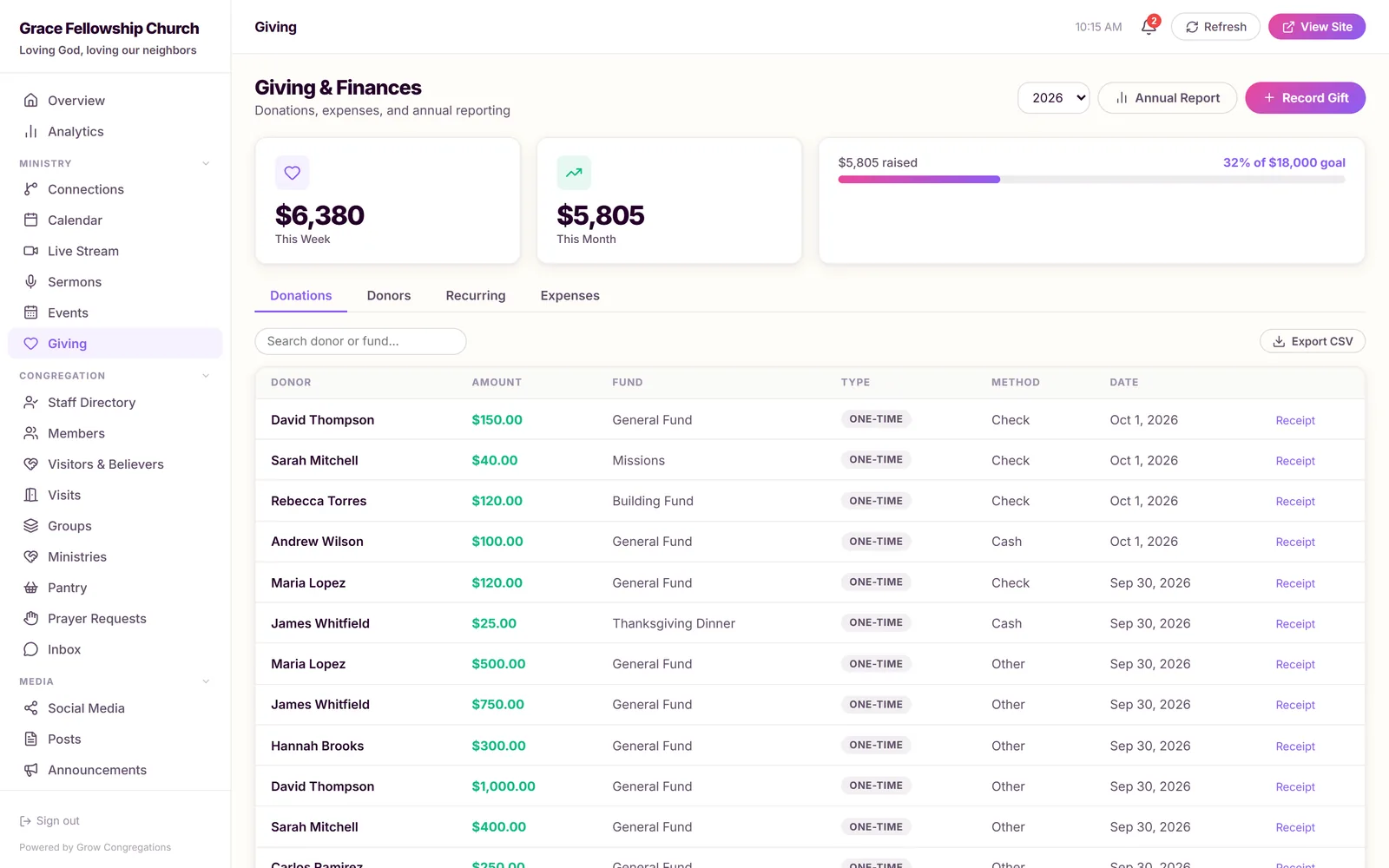This screenshot has width=1389, height=868.
Task: Click the fundraising goal progress bar
Action: [x=1091, y=180]
